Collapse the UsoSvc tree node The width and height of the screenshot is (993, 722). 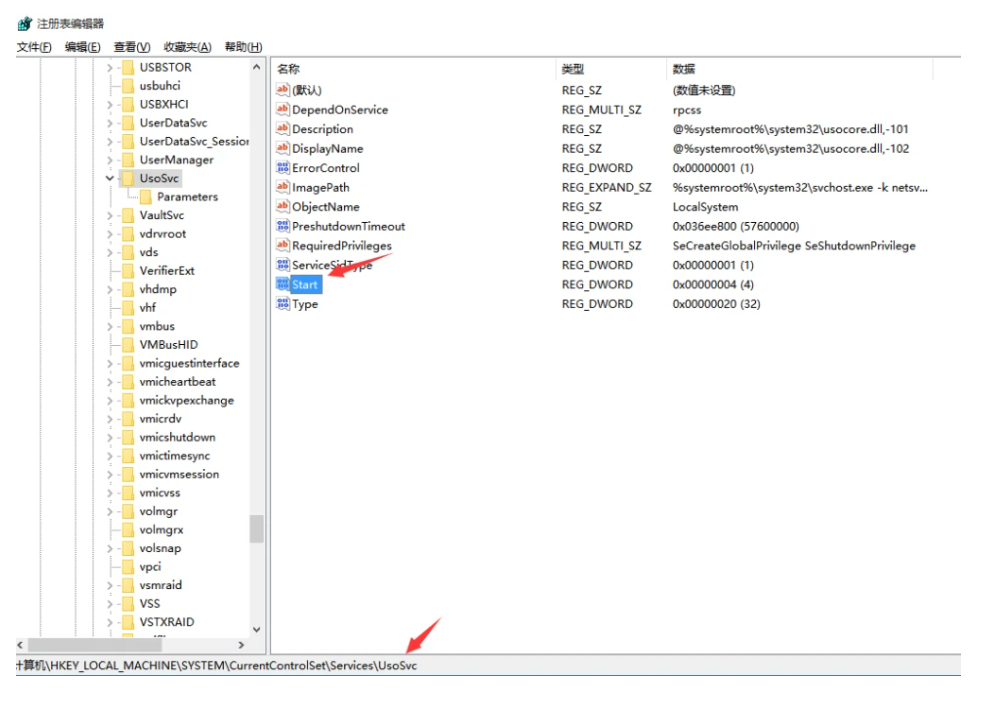pos(110,178)
